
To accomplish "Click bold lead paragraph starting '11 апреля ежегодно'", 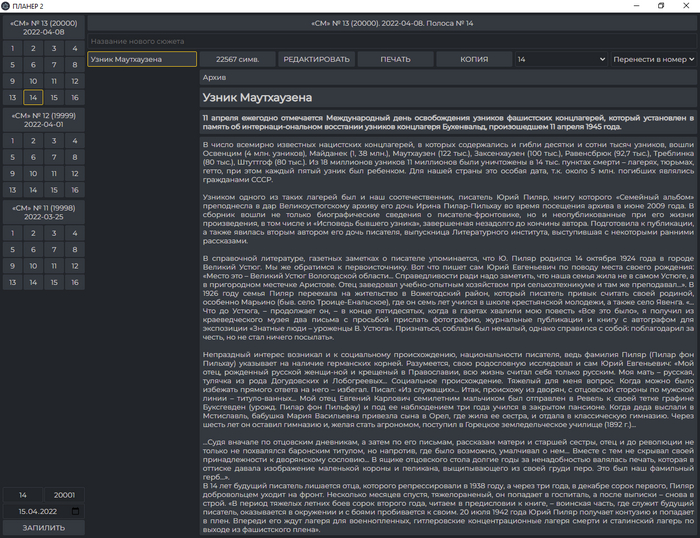I will (x=448, y=122).
